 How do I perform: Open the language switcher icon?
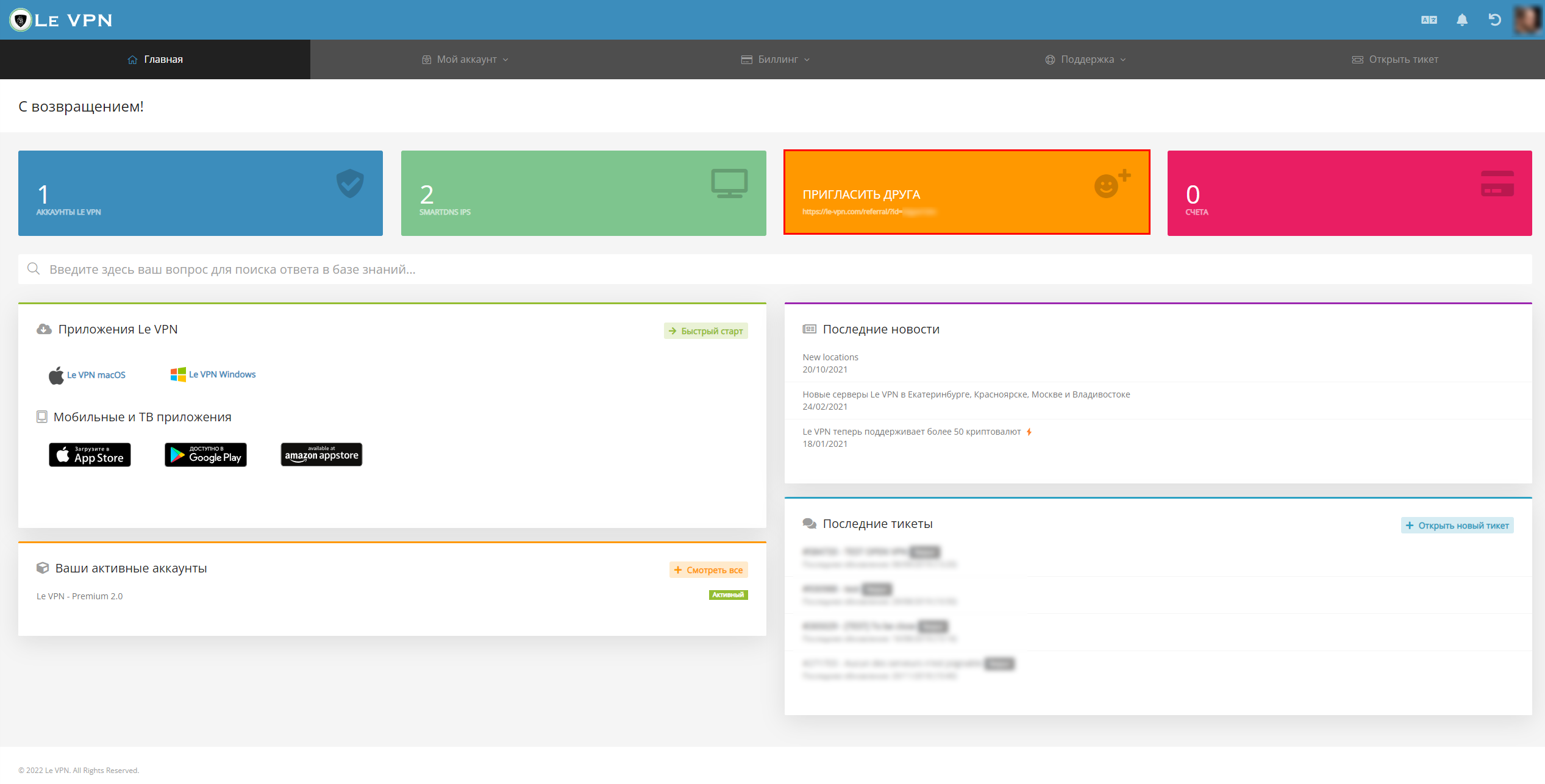pyautogui.click(x=1429, y=20)
